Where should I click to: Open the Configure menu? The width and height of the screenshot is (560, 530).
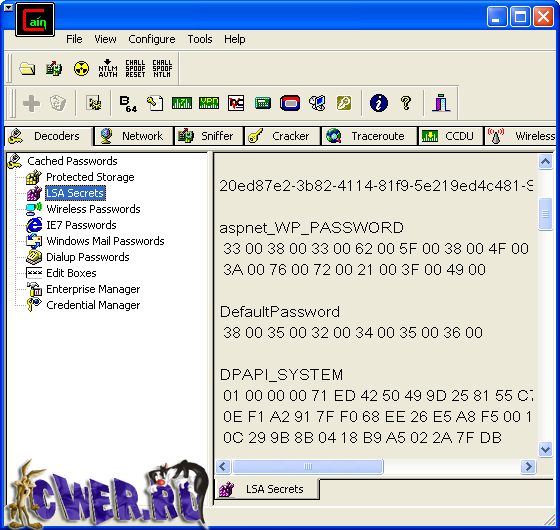tap(151, 39)
